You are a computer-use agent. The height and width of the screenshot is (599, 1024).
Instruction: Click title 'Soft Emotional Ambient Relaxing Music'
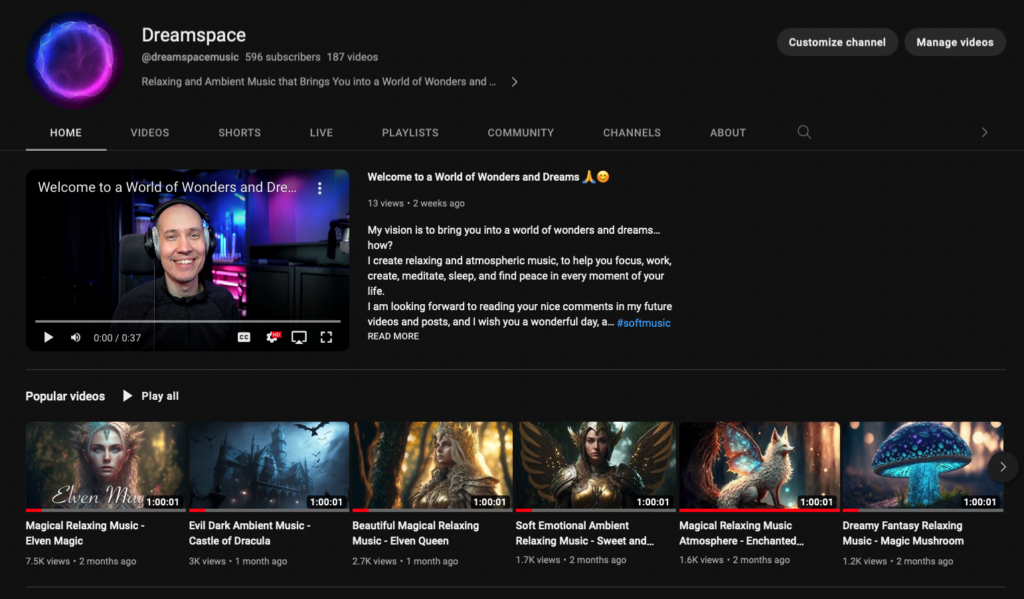click(x=584, y=533)
